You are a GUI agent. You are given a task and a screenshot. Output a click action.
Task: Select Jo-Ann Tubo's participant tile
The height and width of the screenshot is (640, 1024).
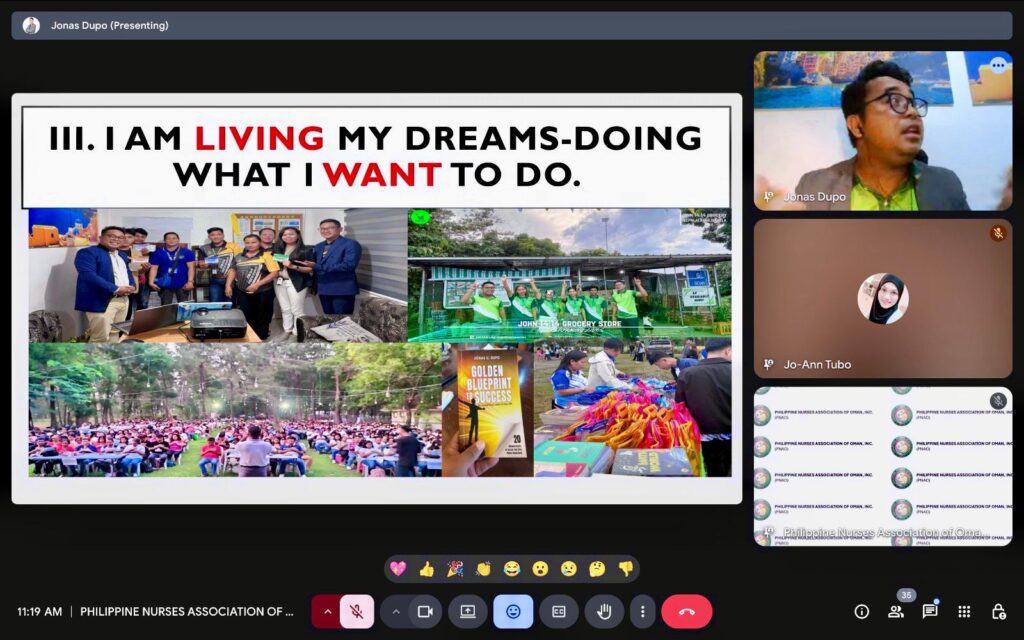click(883, 298)
